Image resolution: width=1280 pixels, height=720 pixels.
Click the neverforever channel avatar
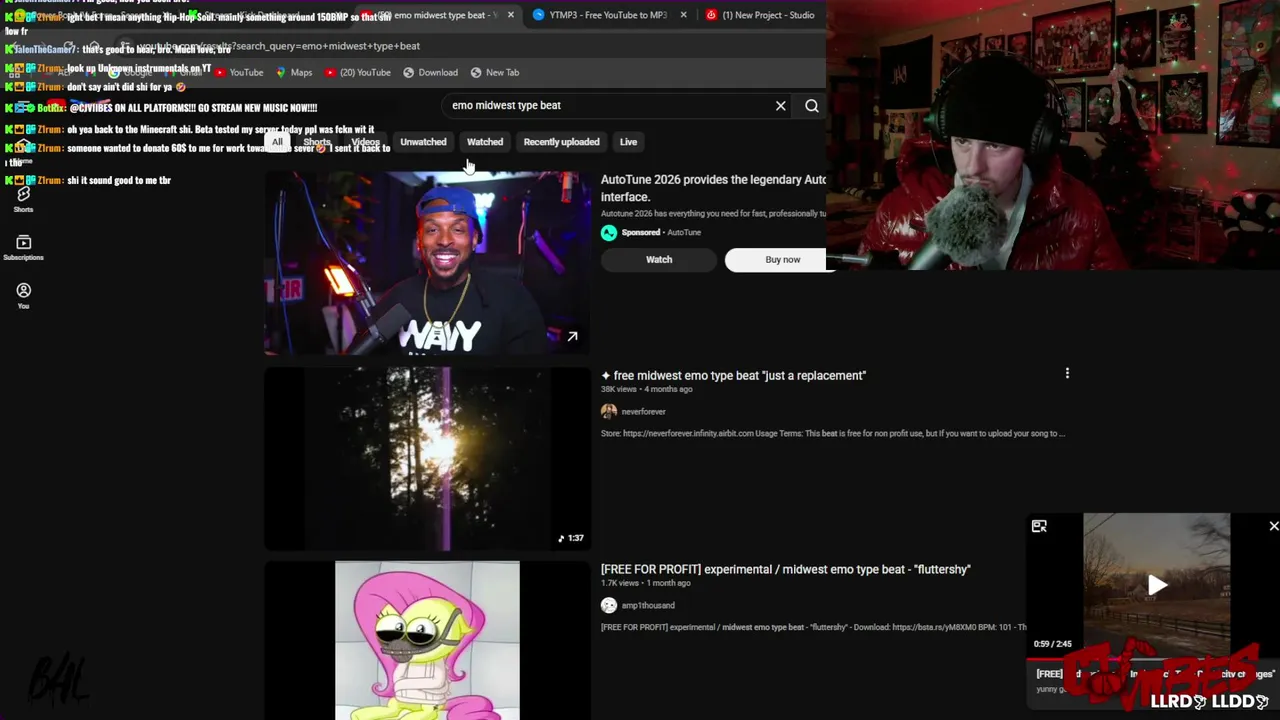point(608,411)
